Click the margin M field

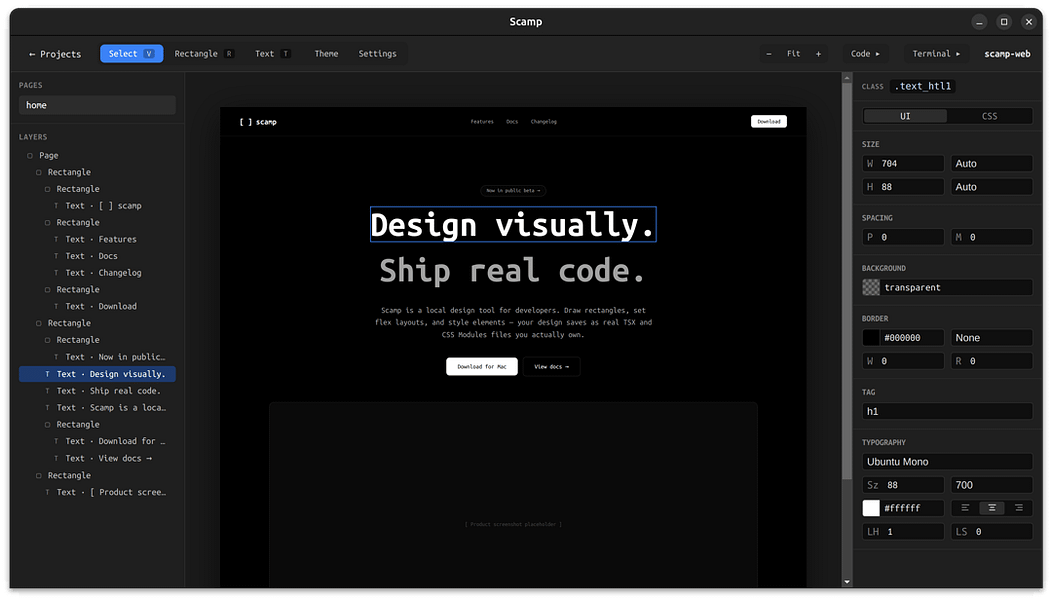(x=992, y=237)
